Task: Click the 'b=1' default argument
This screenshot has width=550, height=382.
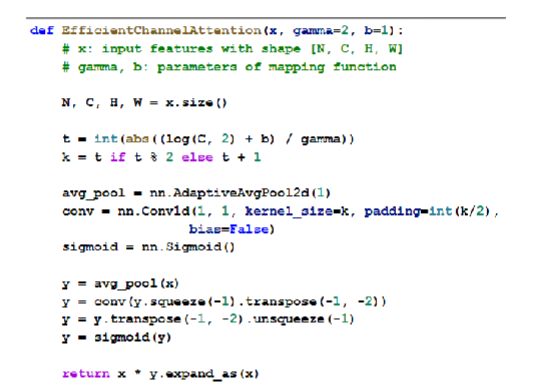Action: click(377, 31)
